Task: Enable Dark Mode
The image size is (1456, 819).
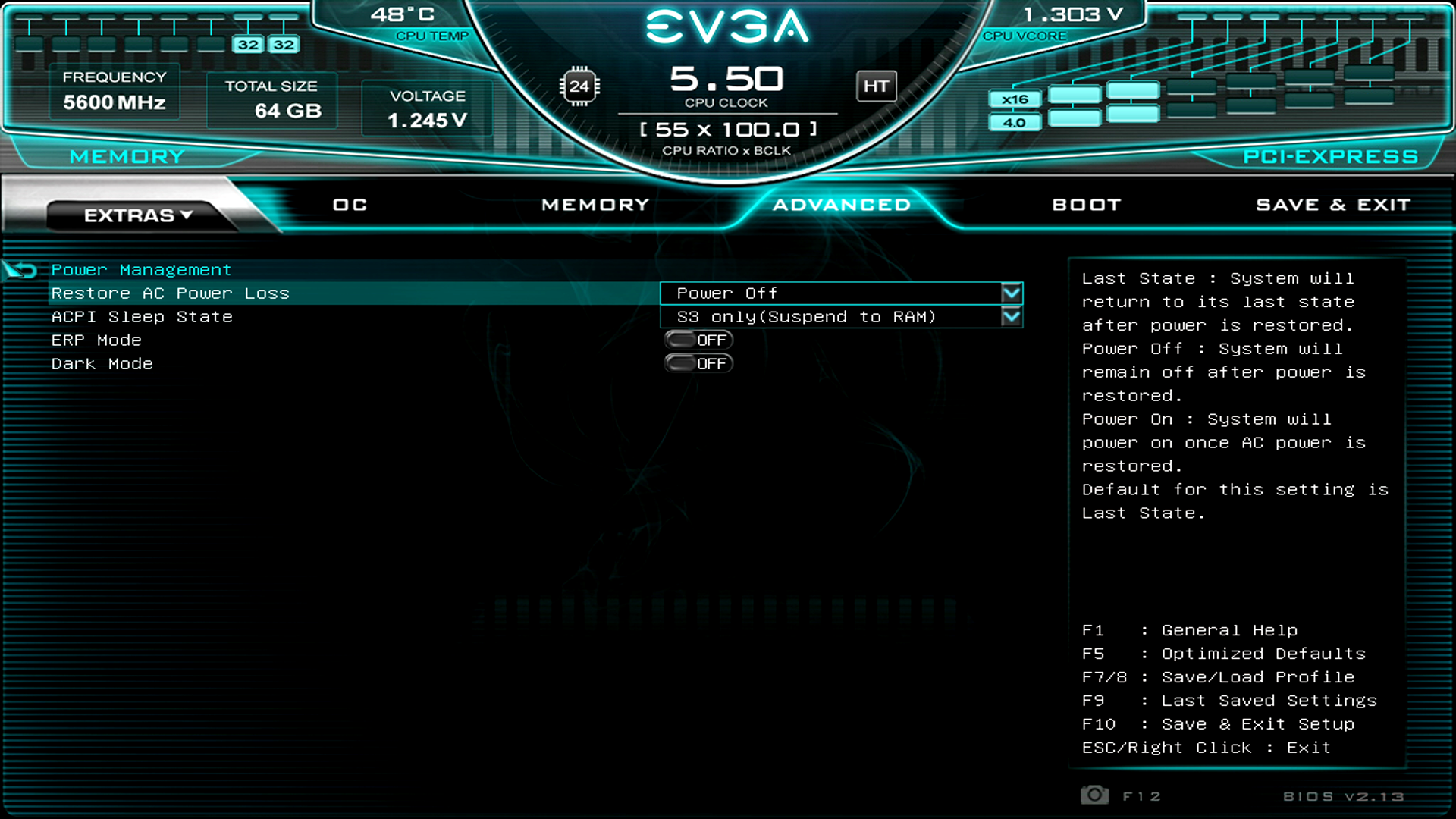Action: 698,363
